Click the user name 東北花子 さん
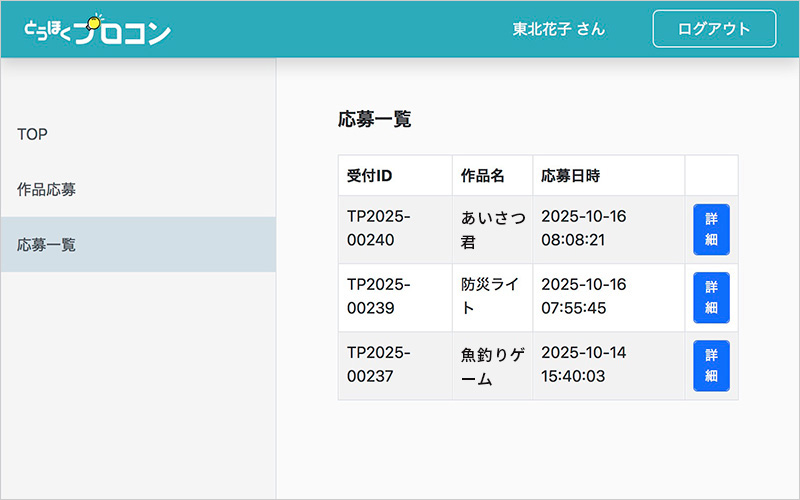The width and height of the screenshot is (800, 500). click(x=558, y=29)
